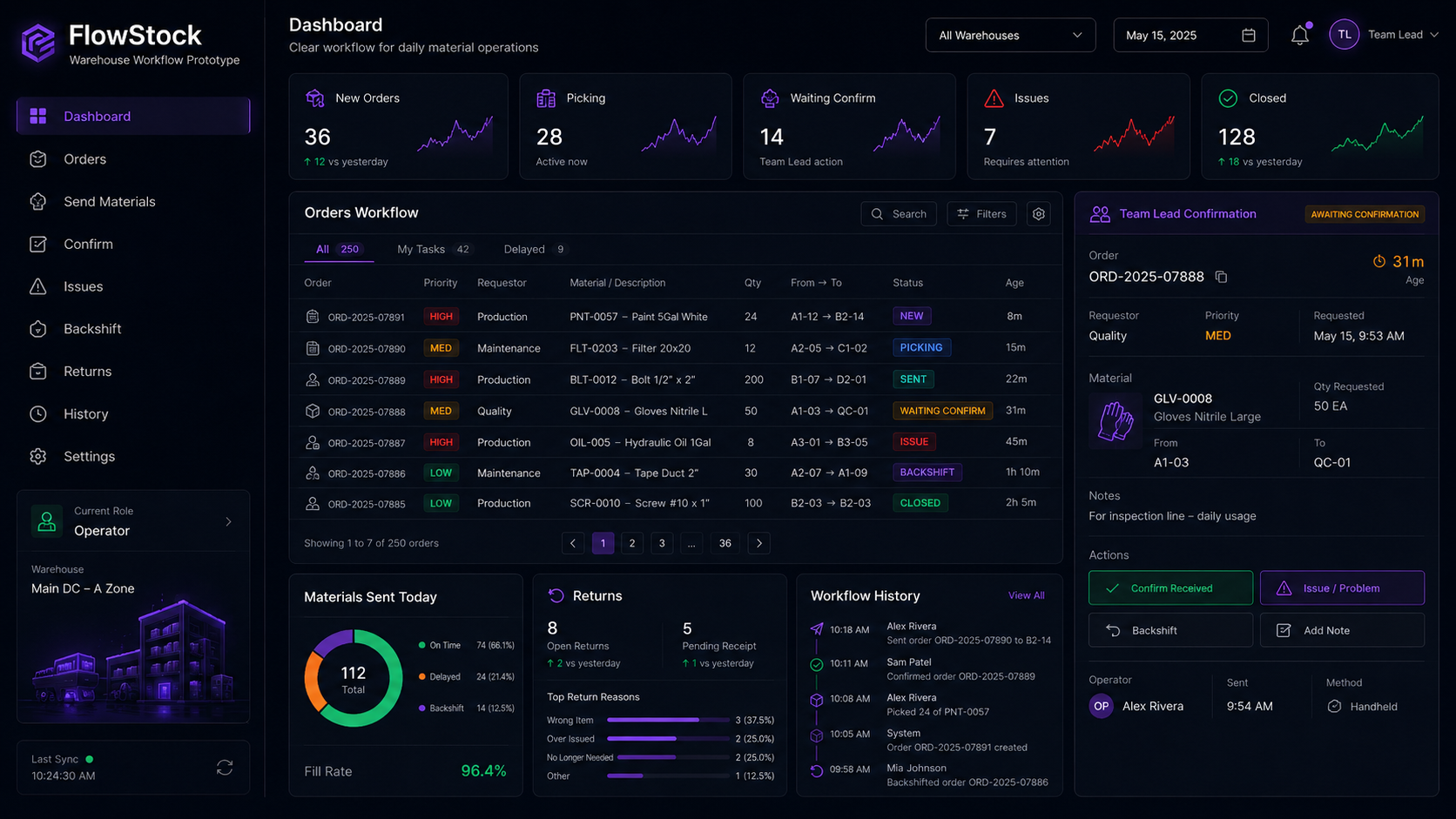Click the History clock icon in sidebar
Screen dimensions: 1456x819
[38, 414]
